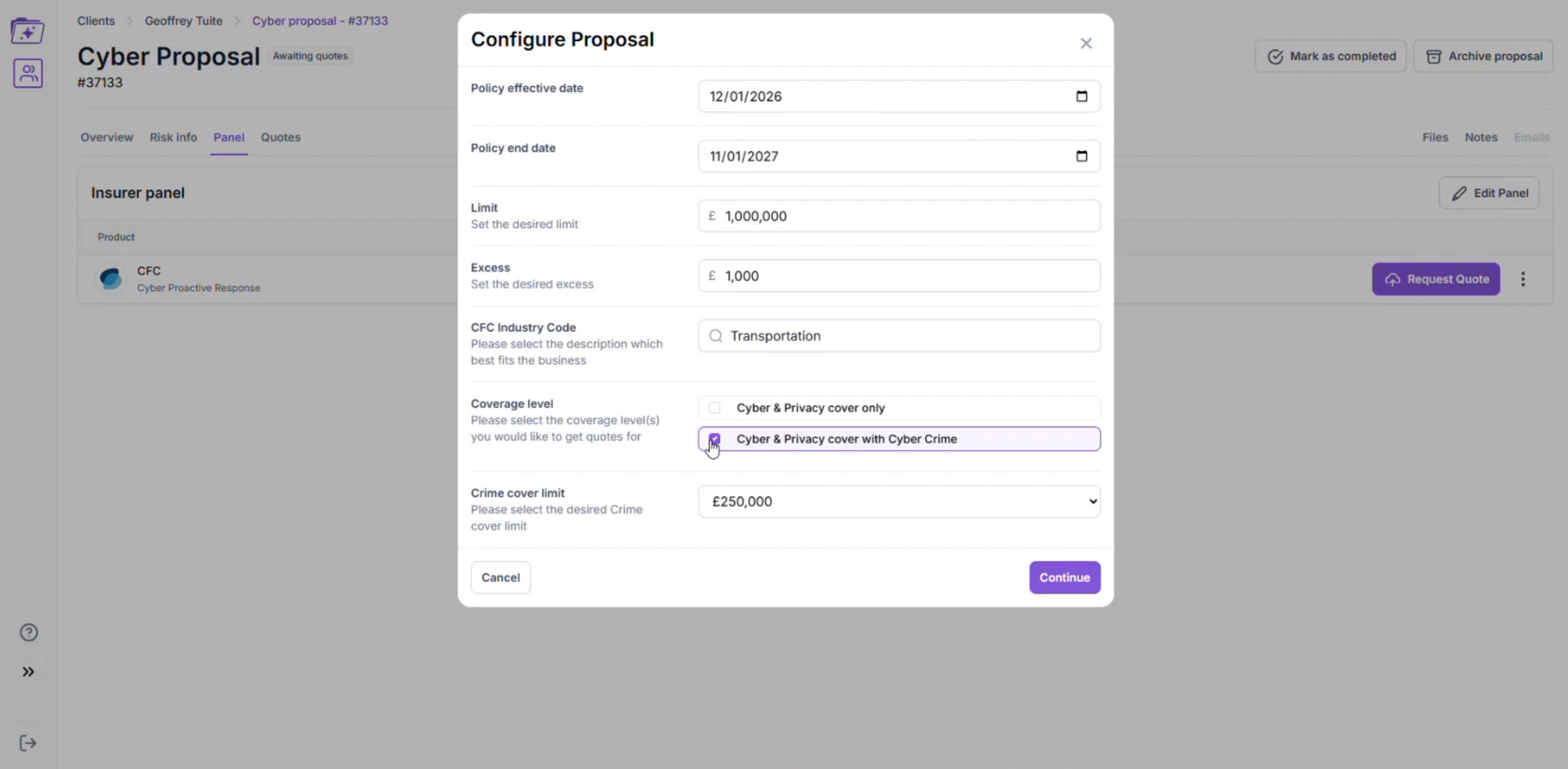This screenshot has width=1568, height=769.
Task: Click the Continue button
Action: [x=1064, y=577]
